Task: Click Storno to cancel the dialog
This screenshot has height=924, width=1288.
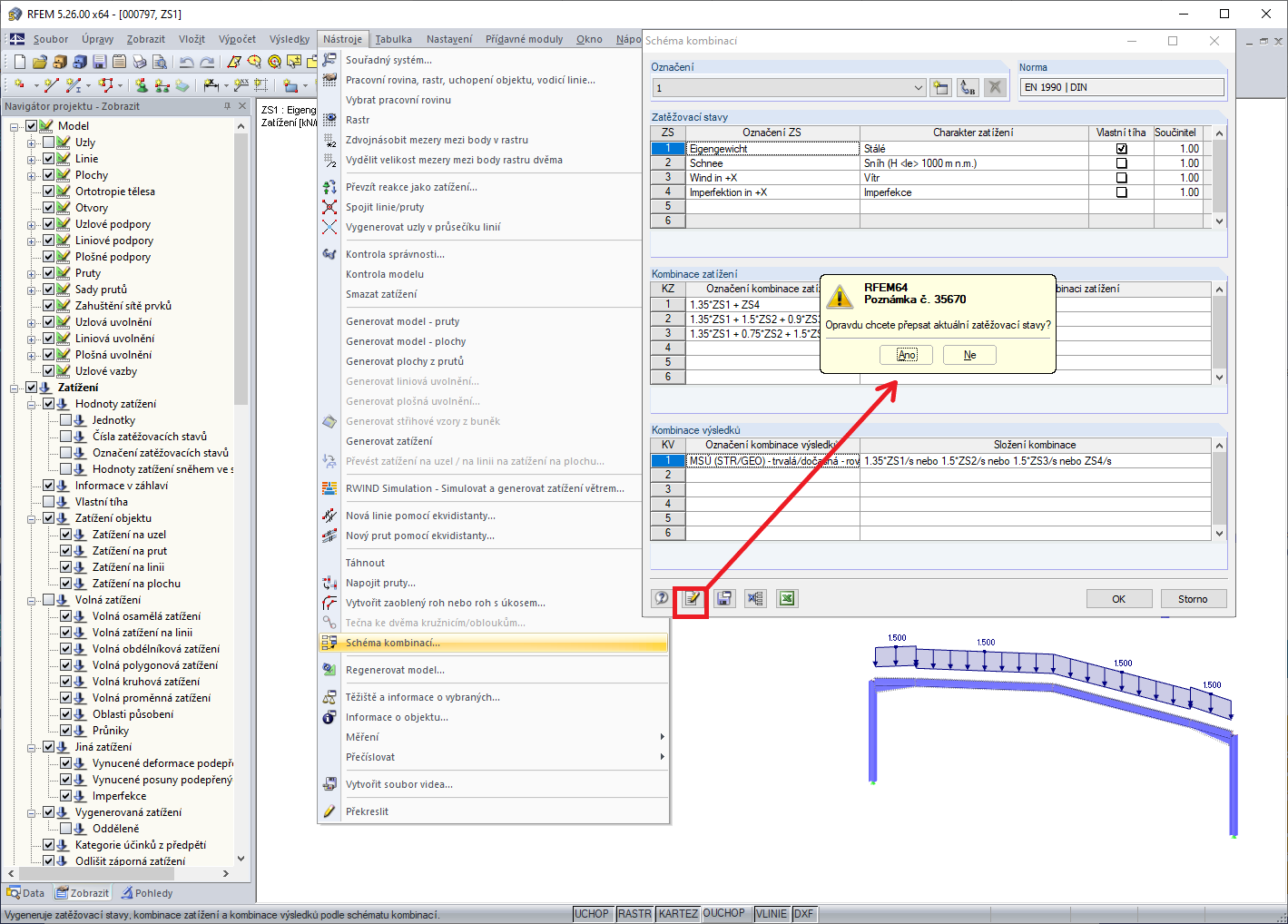Action: coord(1193,599)
